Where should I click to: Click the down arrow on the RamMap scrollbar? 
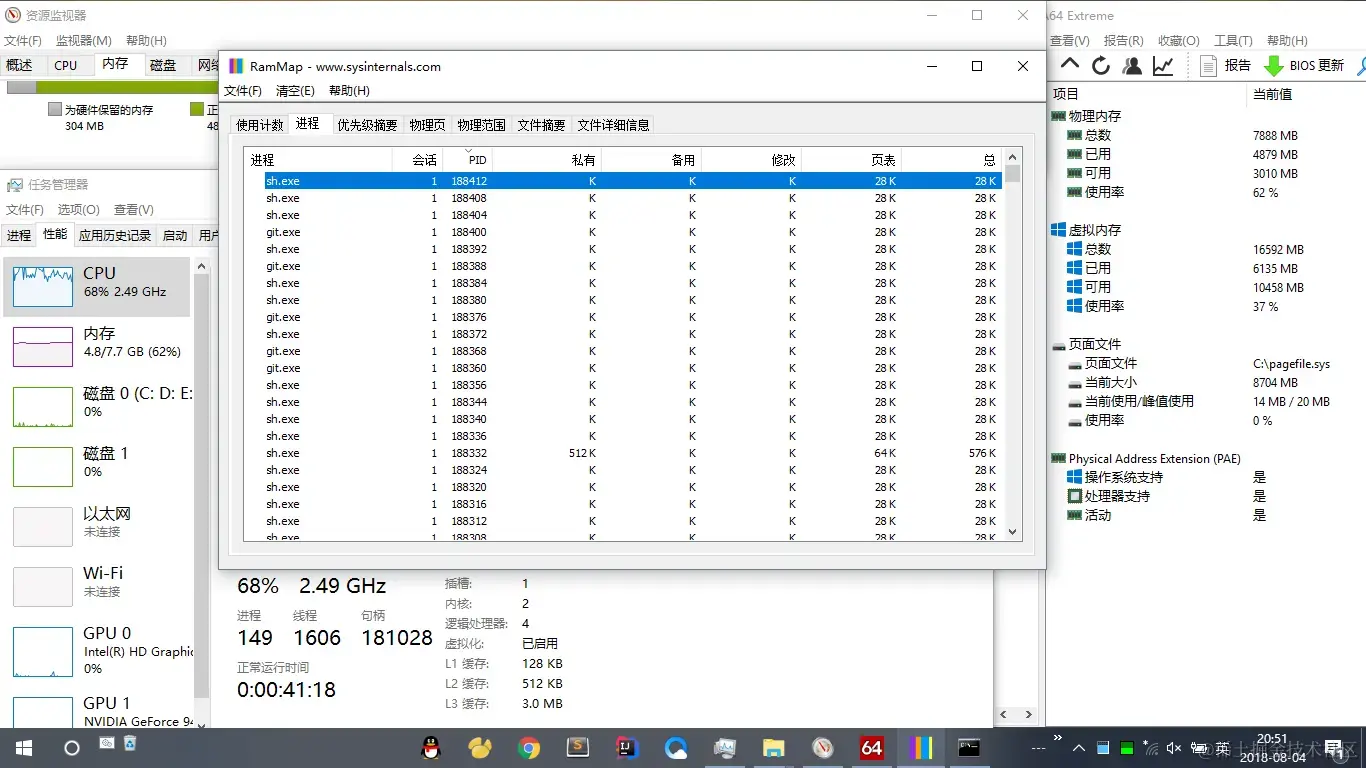(1012, 532)
